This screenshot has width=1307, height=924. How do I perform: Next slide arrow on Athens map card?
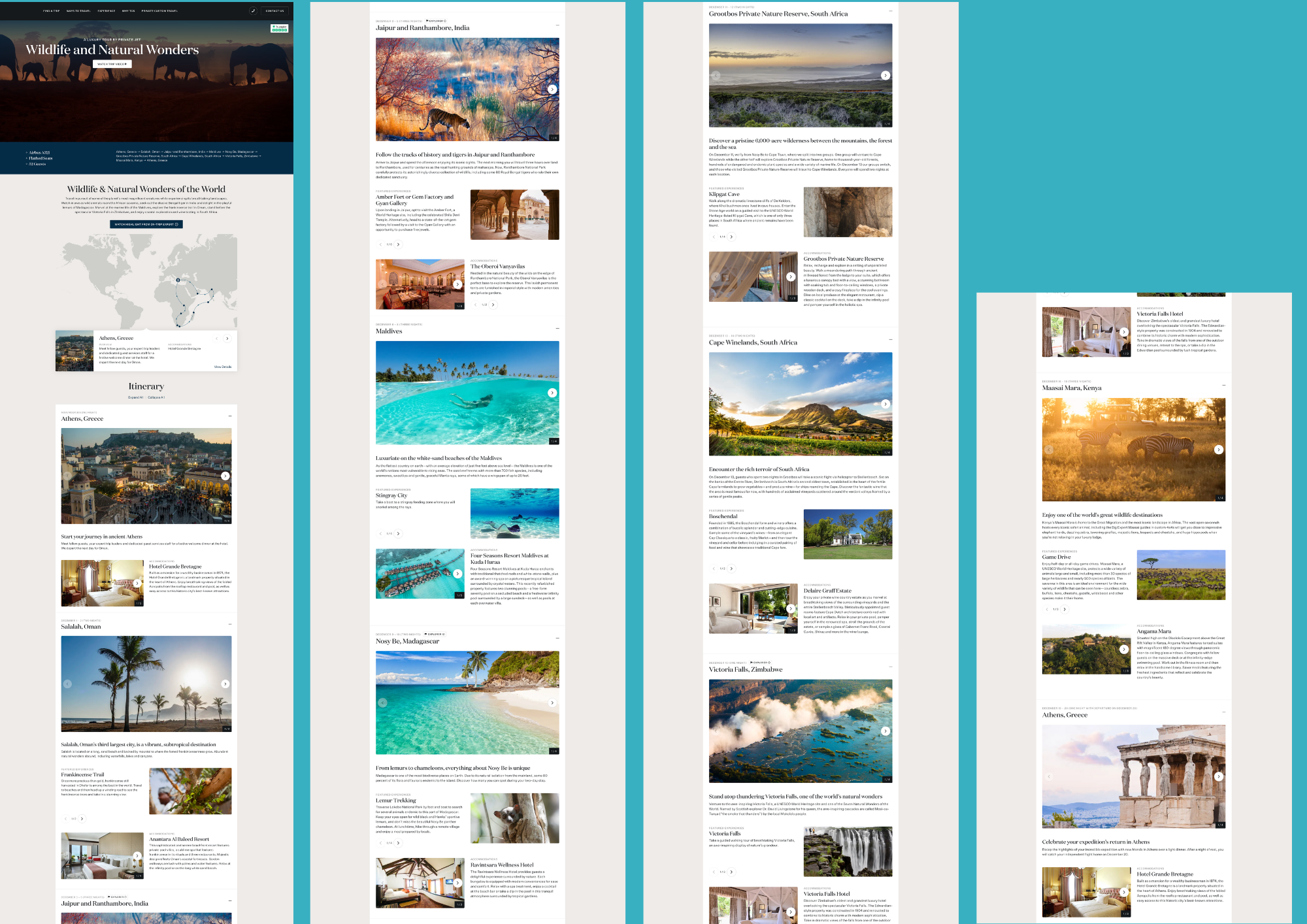click(227, 338)
